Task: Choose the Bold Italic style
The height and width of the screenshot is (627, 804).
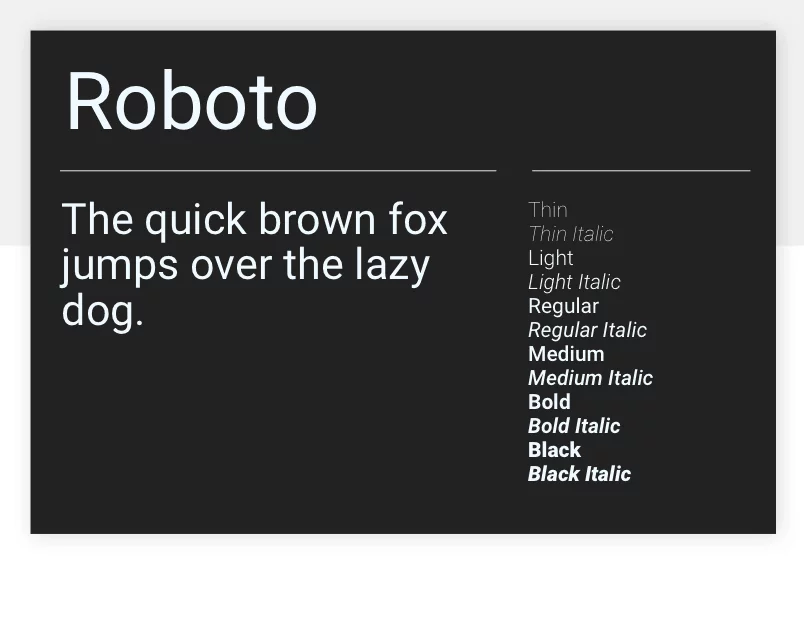Action: coord(574,426)
